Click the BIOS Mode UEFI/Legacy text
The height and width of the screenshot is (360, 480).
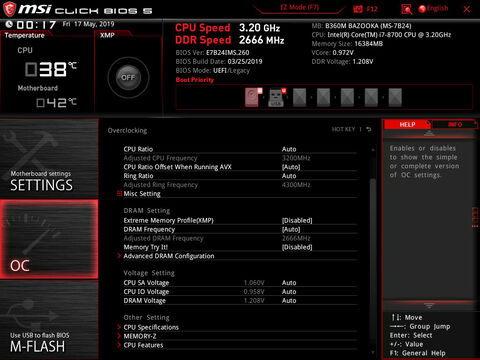tap(212, 71)
